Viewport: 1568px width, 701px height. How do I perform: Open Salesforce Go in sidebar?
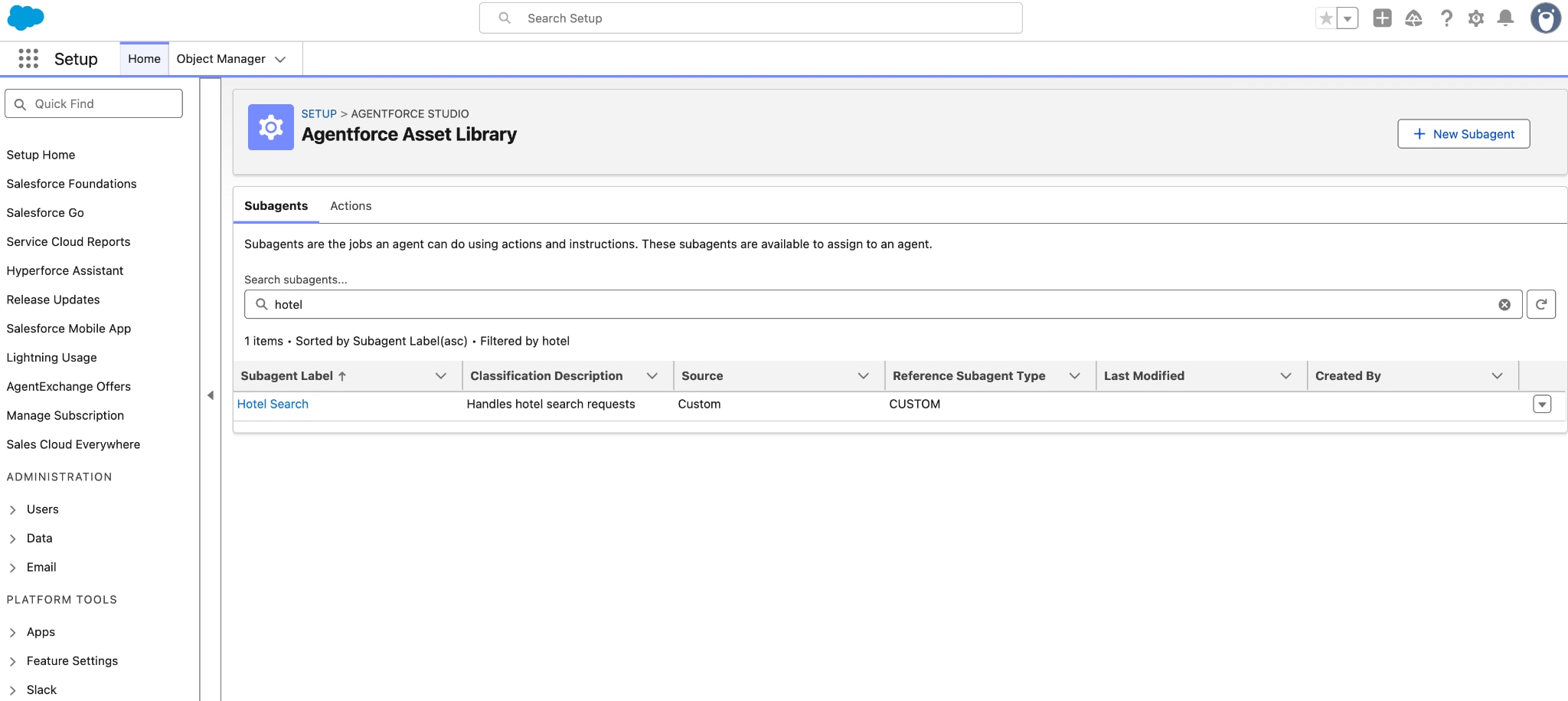click(45, 213)
